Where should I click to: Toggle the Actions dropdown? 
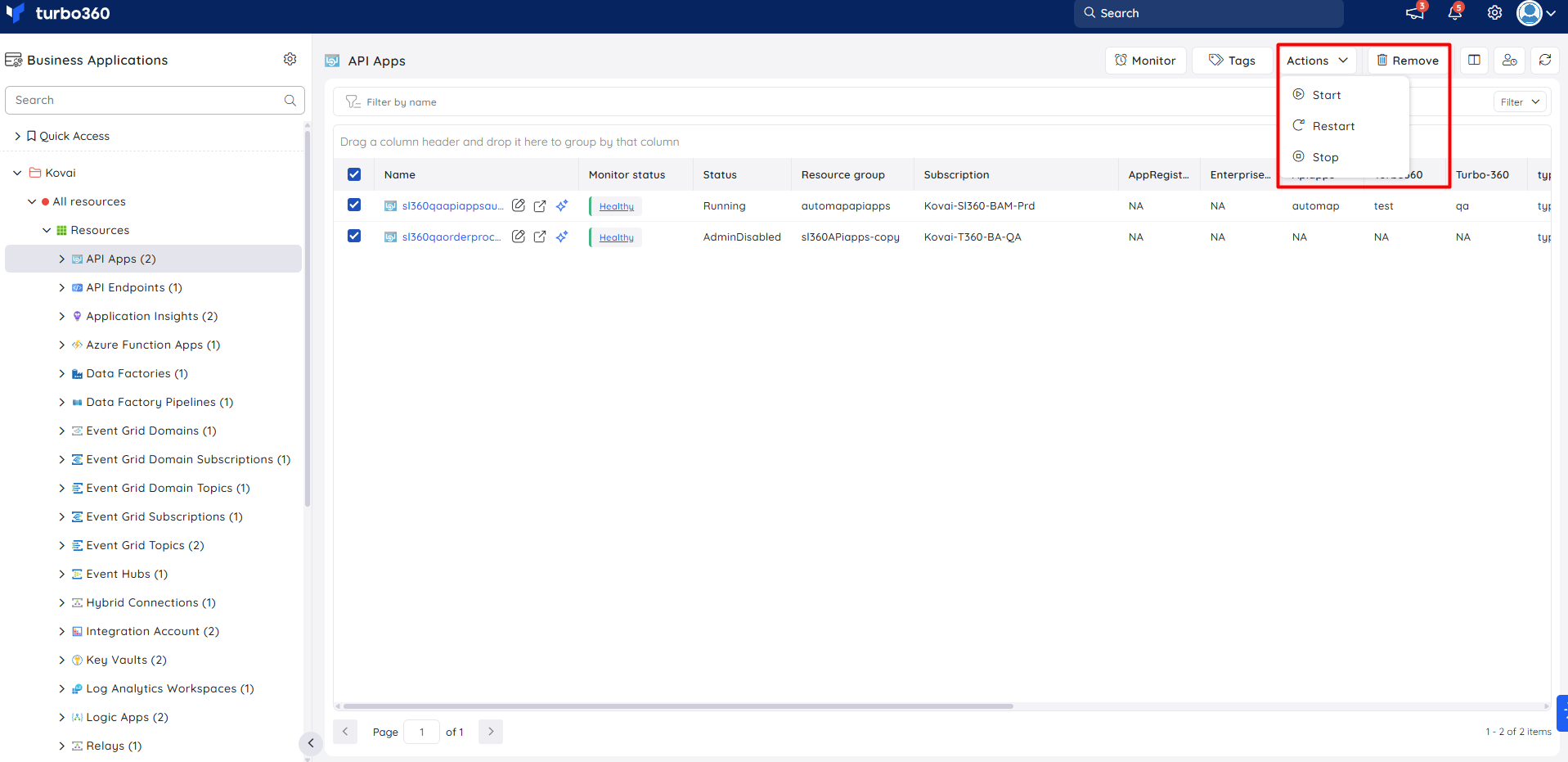pyautogui.click(x=1317, y=61)
